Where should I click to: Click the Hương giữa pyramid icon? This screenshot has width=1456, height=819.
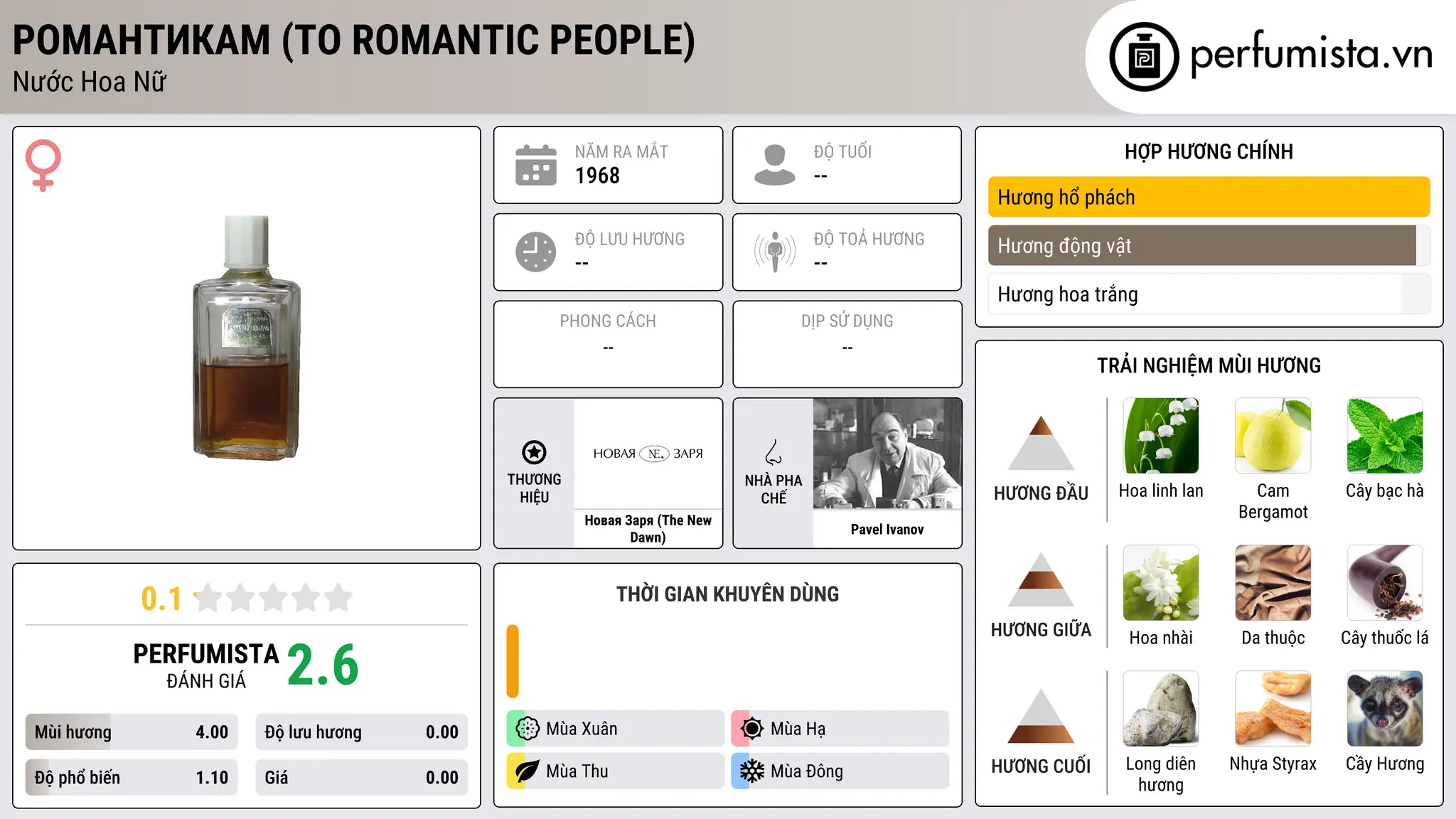tap(1041, 579)
